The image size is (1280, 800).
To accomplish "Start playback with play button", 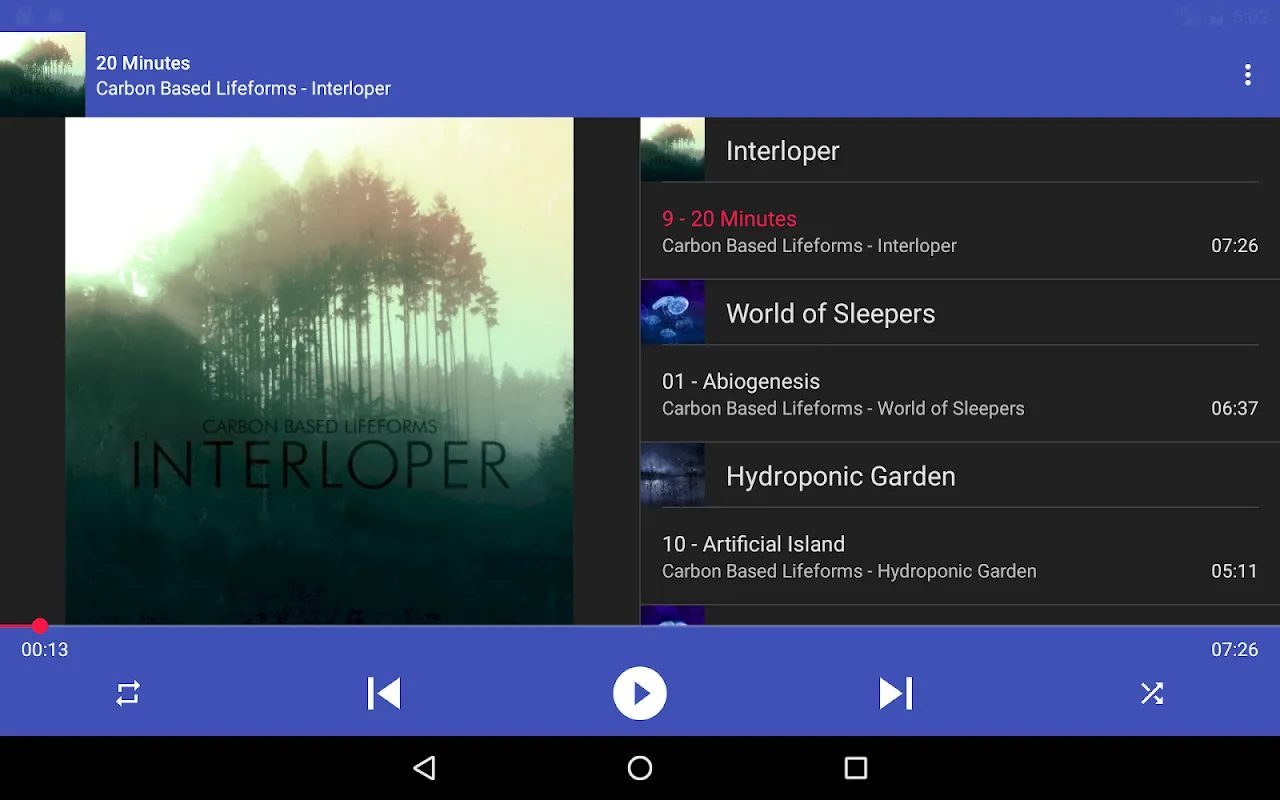I will coord(640,693).
